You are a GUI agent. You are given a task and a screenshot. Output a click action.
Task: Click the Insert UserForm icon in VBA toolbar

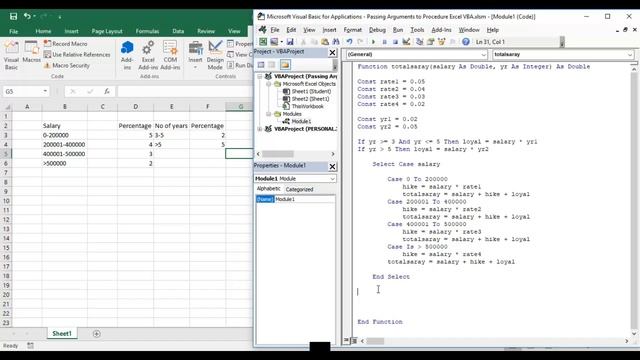(274, 42)
